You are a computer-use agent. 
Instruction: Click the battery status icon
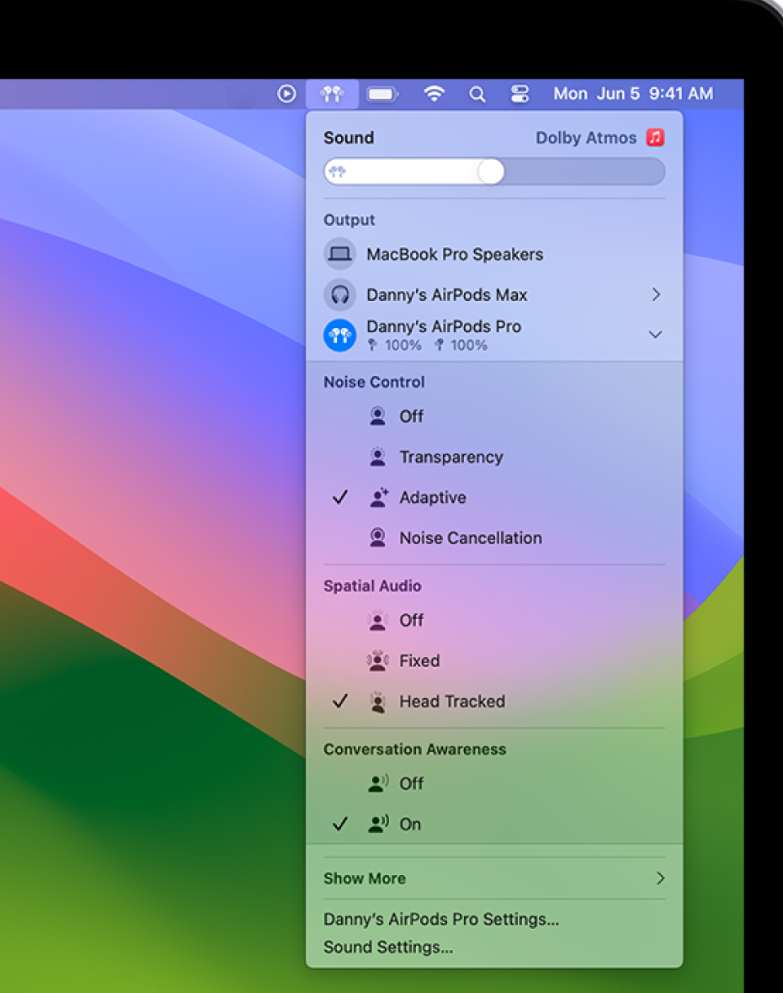[x=383, y=94]
